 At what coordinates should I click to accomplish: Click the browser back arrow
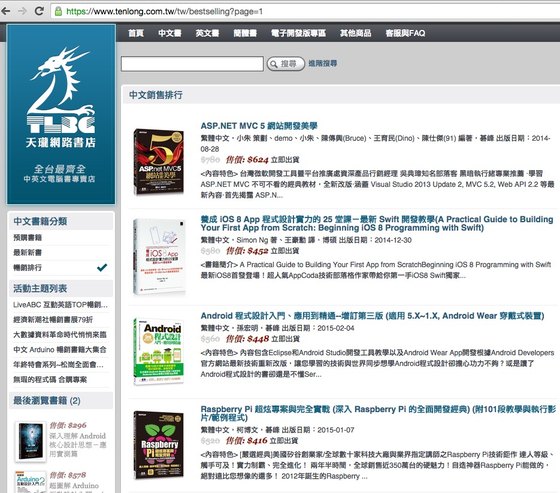[6, 11]
